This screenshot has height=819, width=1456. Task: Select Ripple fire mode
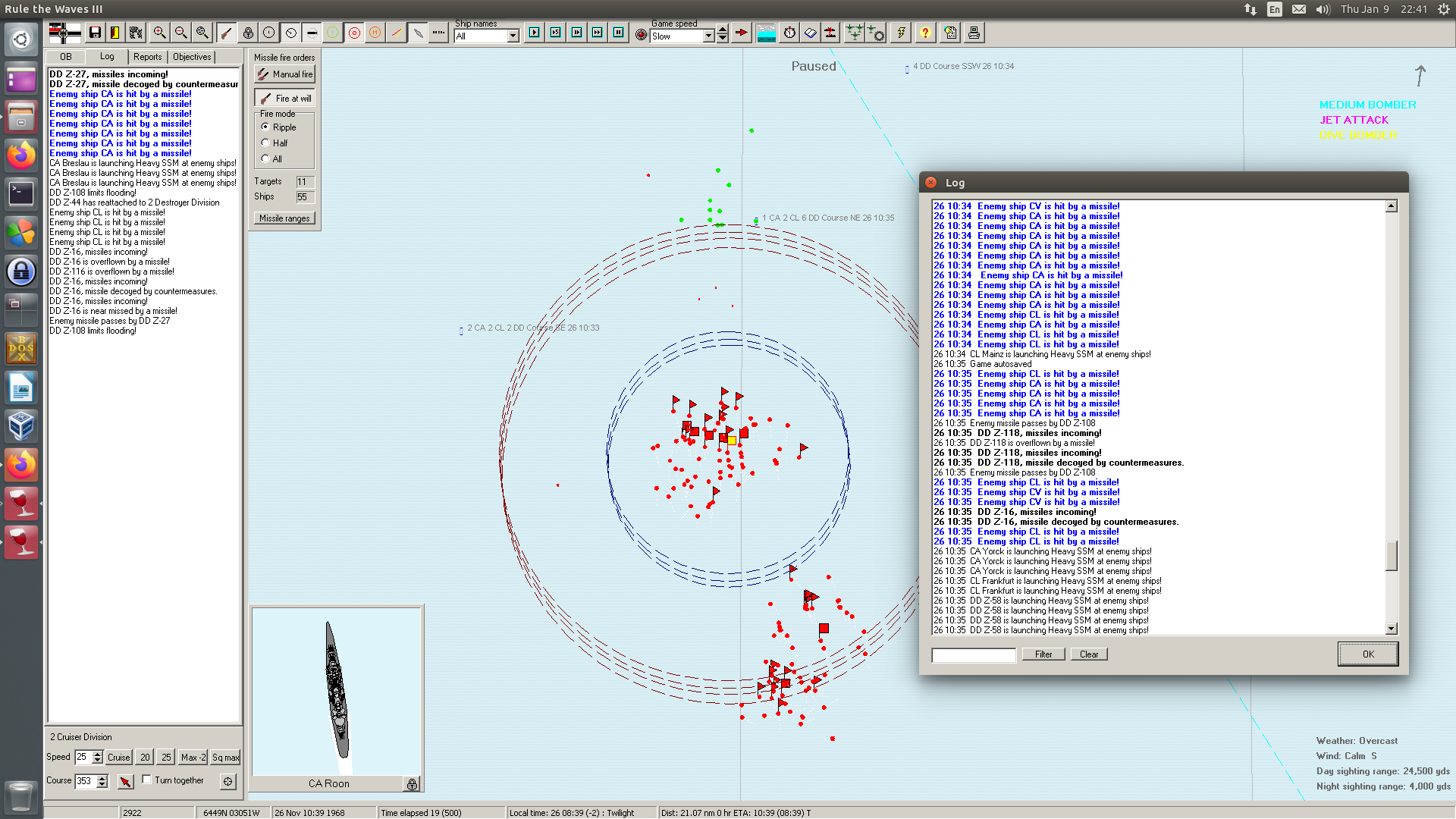tap(265, 127)
